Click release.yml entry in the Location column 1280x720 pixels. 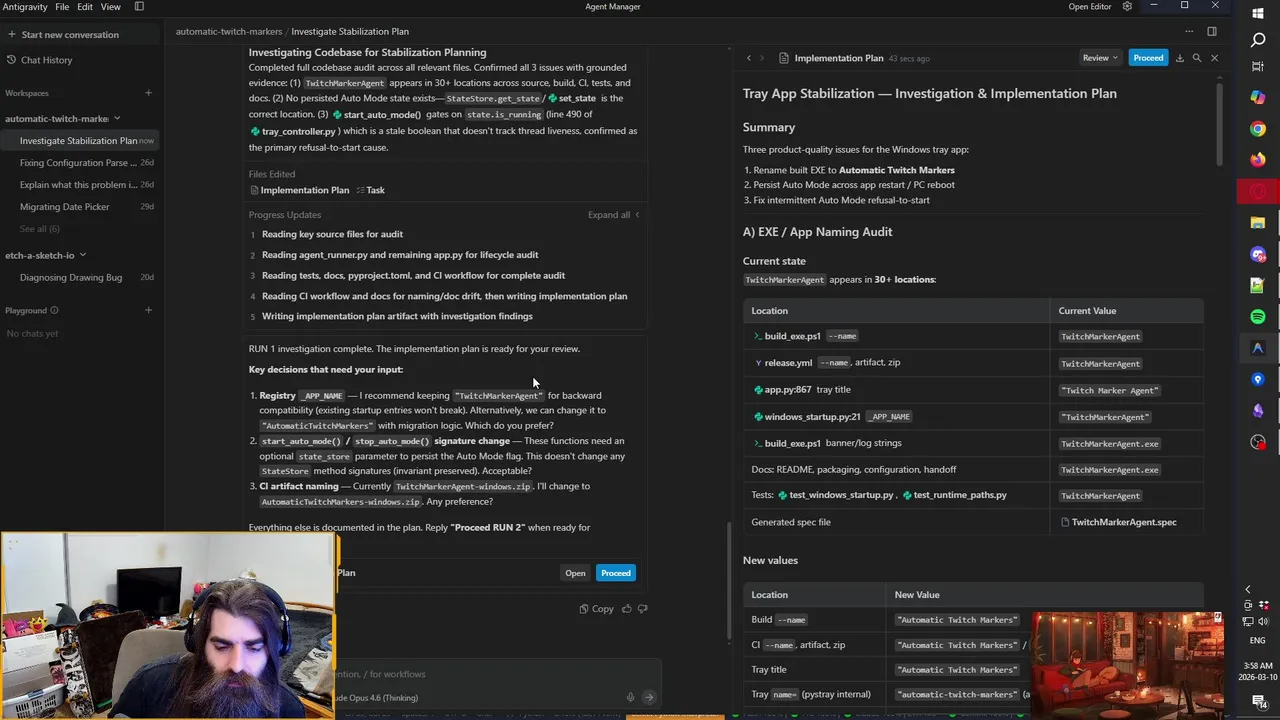click(783, 363)
